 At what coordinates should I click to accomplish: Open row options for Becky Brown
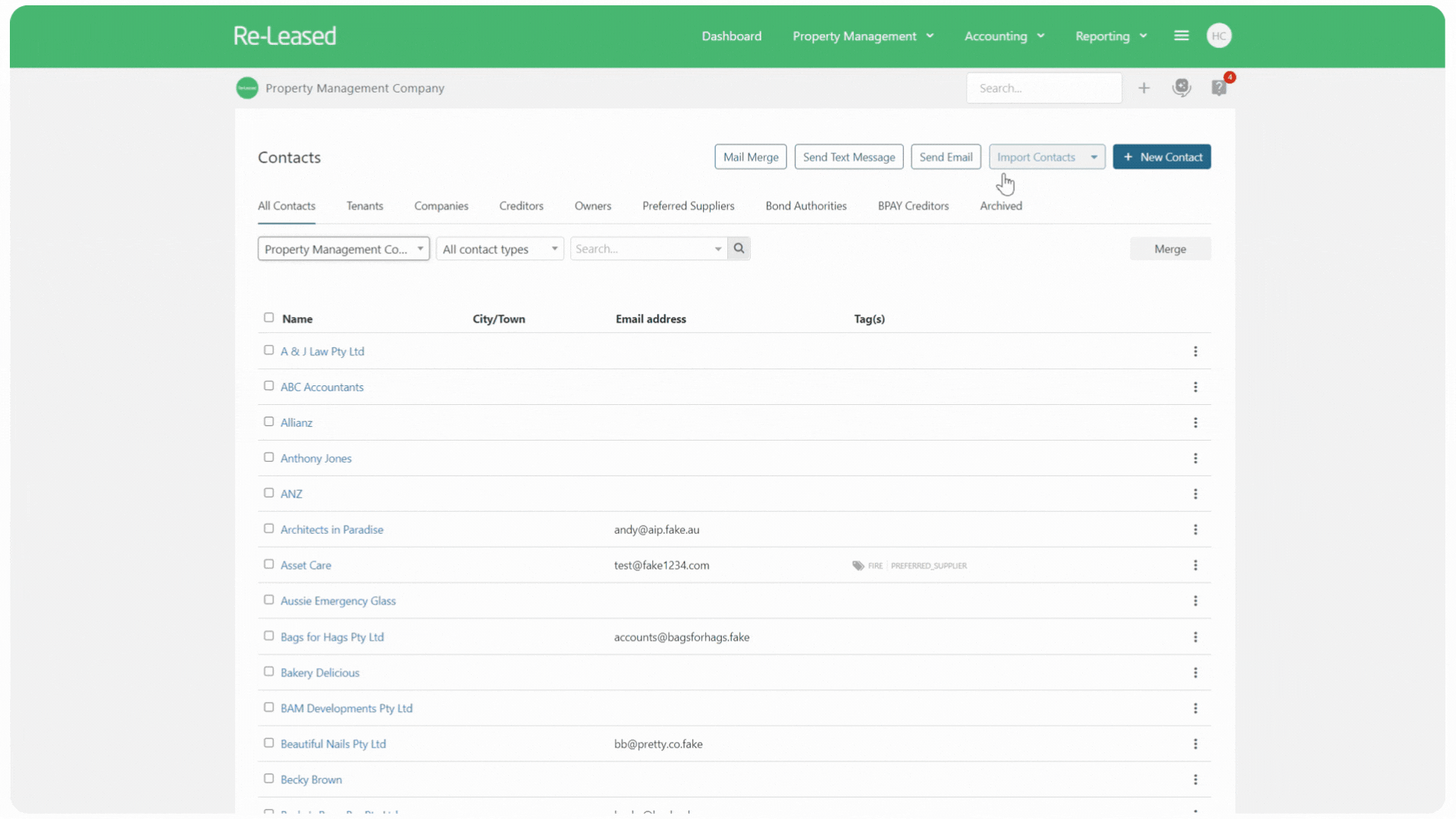click(x=1195, y=780)
